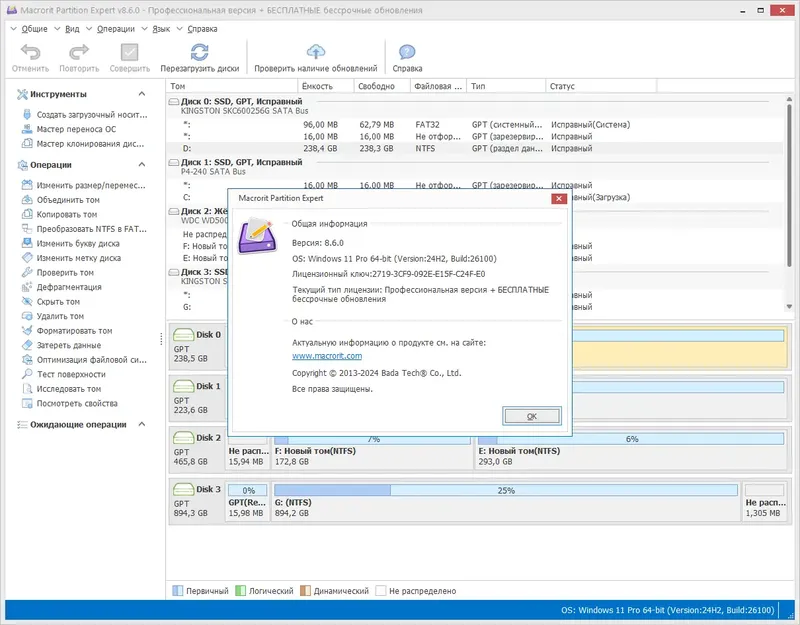The height and width of the screenshot is (625, 800).
Task: Sort by the Емкость column header
Action: coord(326,86)
